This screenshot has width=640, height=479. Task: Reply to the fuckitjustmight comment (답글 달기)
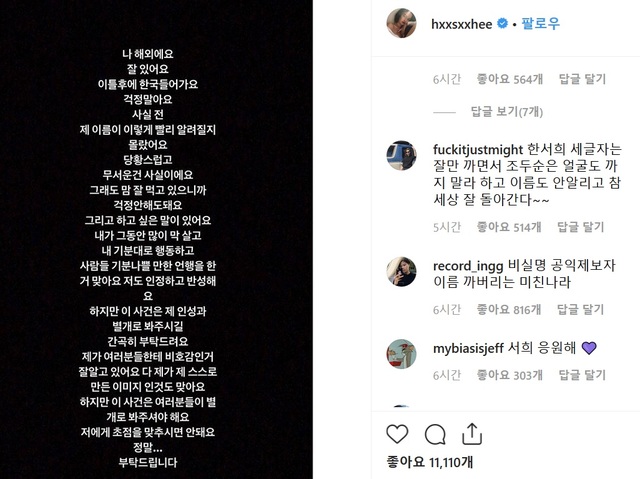[580, 227]
